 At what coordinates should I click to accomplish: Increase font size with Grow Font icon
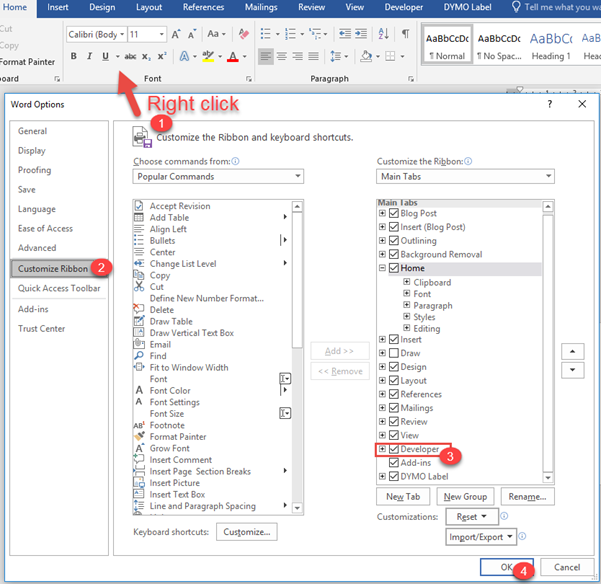(x=176, y=34)
